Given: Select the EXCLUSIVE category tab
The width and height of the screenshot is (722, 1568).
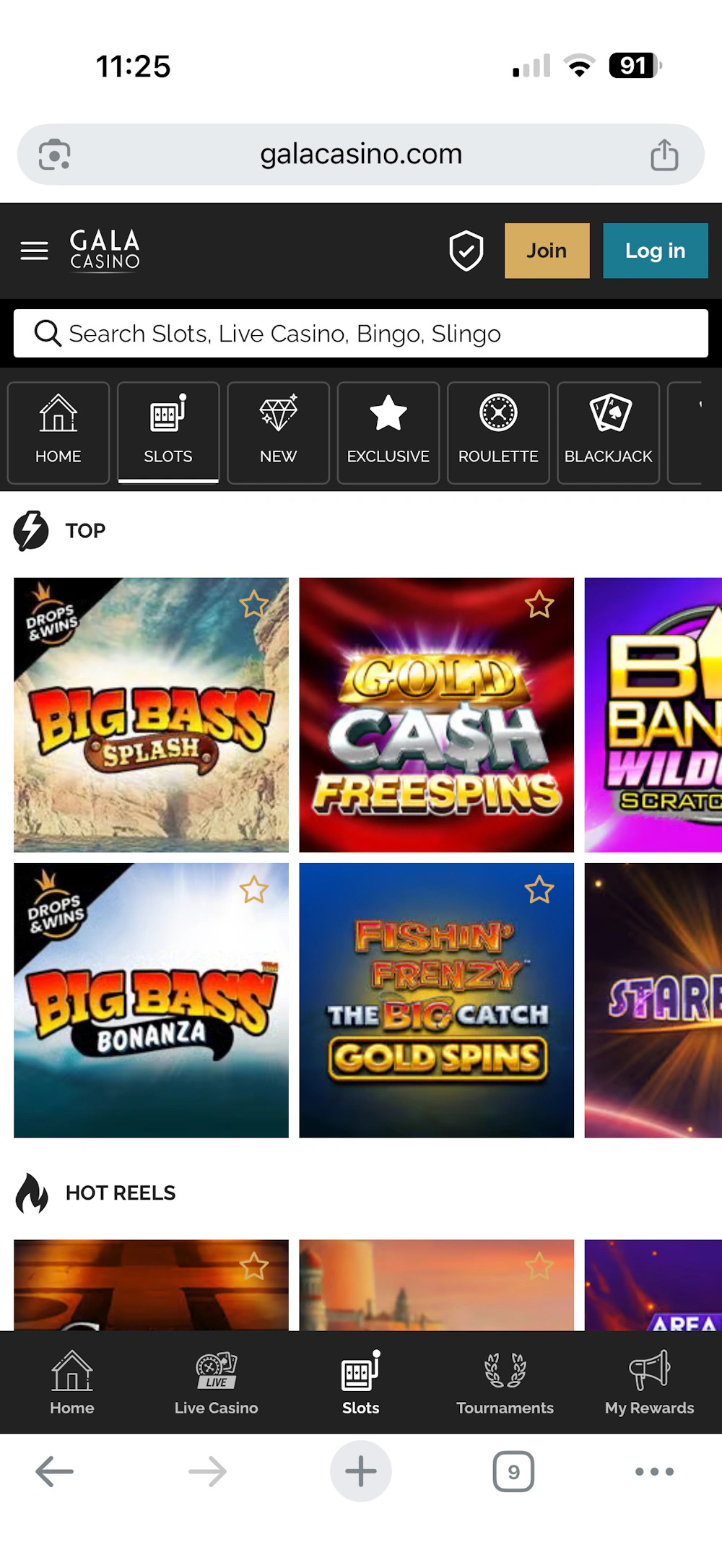Looking at the screenshot, I should pos(388,433).
